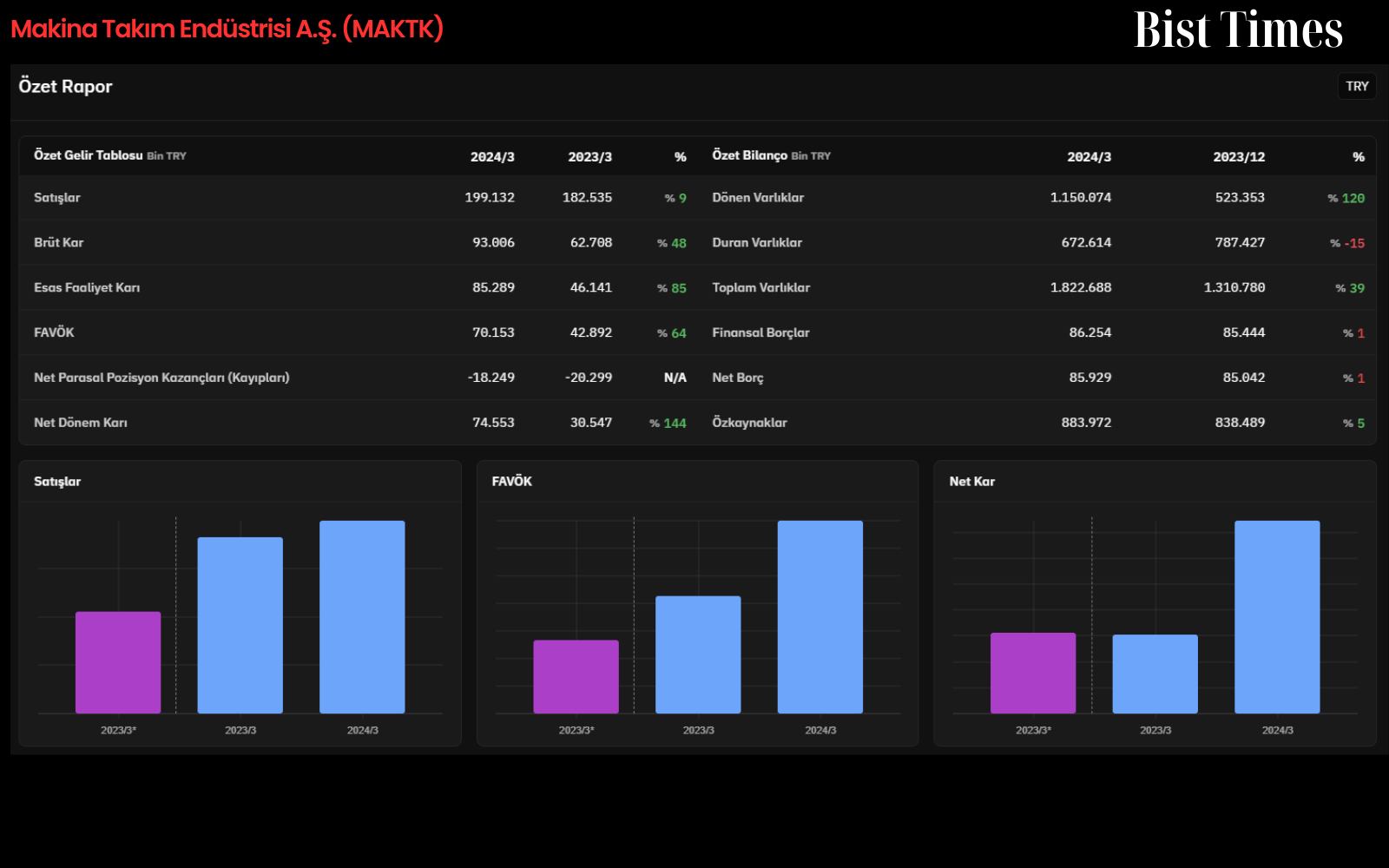Screen dimensions: 1389x868
Task: Click the 2024/3 bar in Net Kar chart
Action: (1277, 617)
